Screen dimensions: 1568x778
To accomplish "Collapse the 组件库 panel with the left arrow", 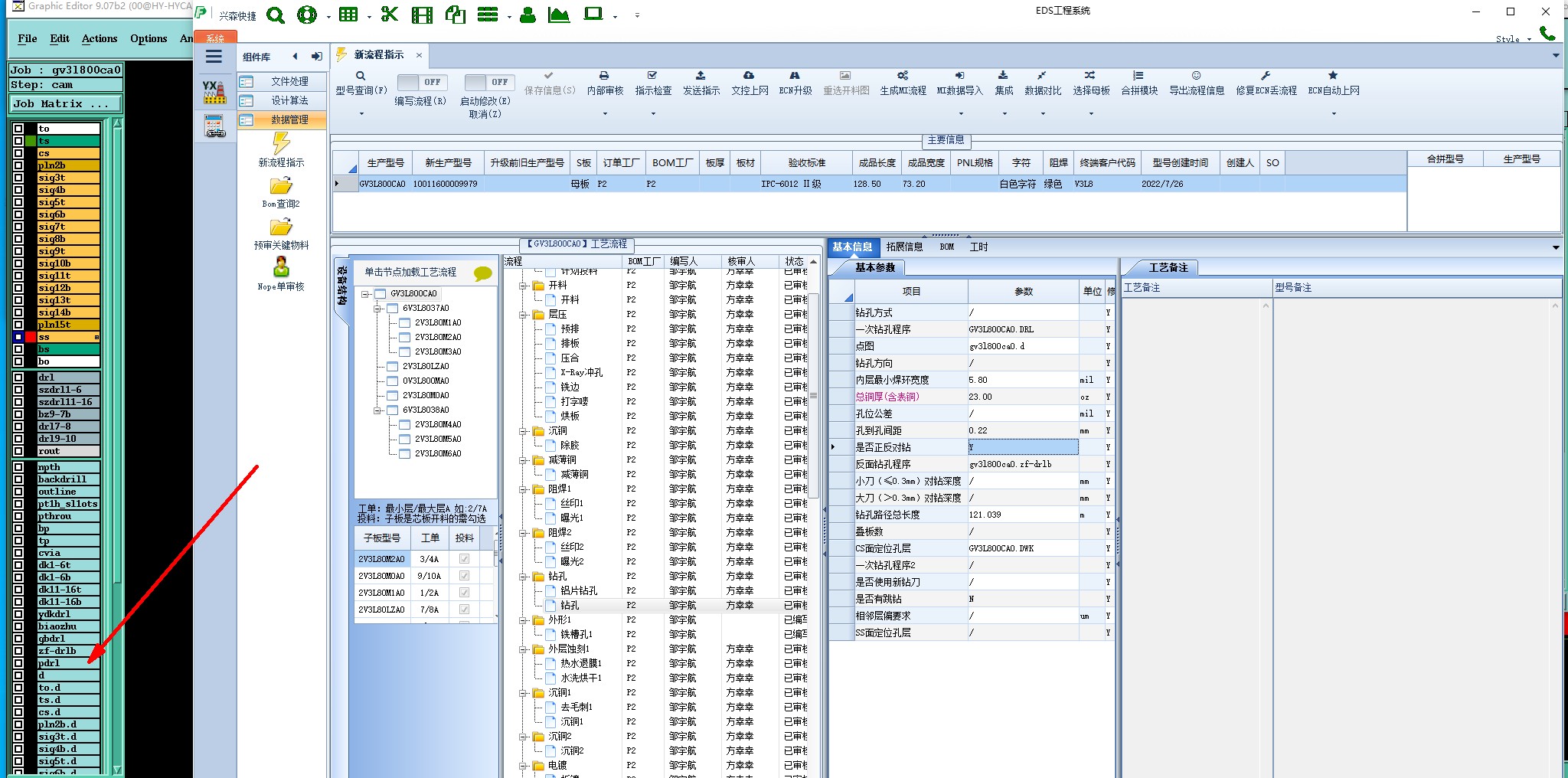I will (295, 57).
